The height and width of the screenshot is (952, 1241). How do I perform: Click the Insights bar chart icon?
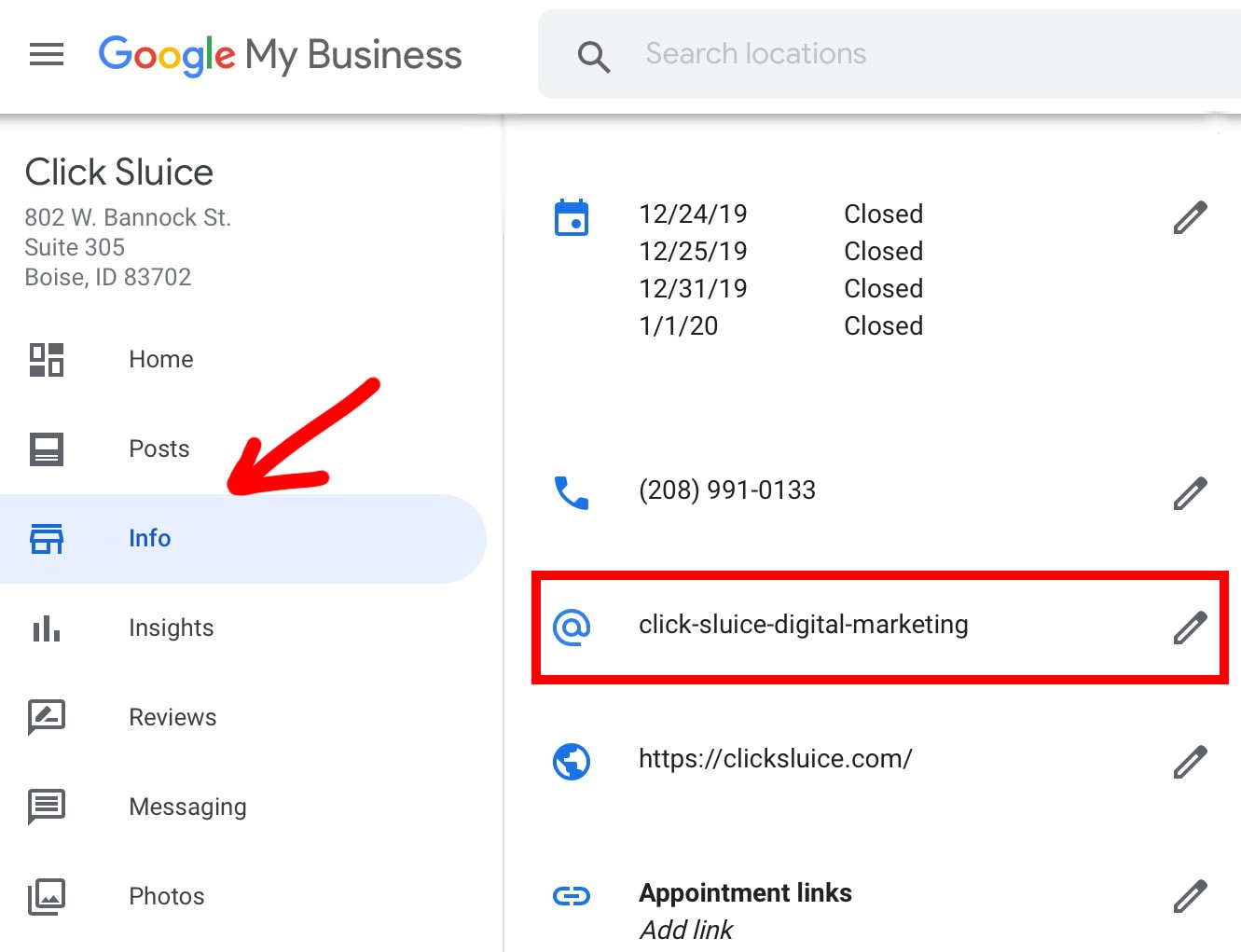tap(47, 628)
